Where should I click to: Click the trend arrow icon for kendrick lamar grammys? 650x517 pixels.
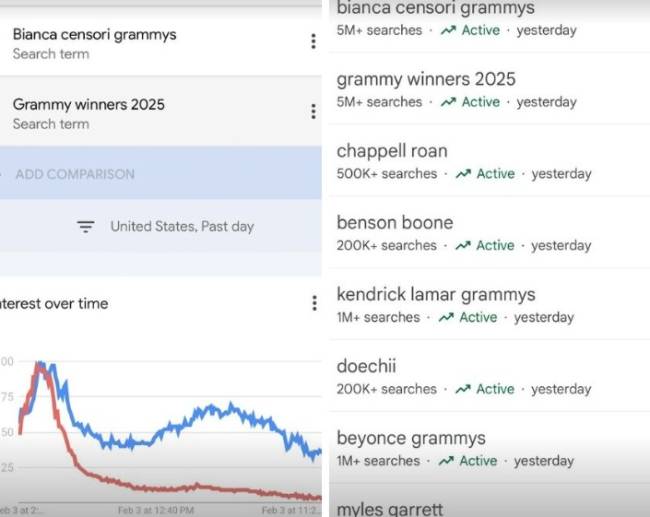[446, 318]
